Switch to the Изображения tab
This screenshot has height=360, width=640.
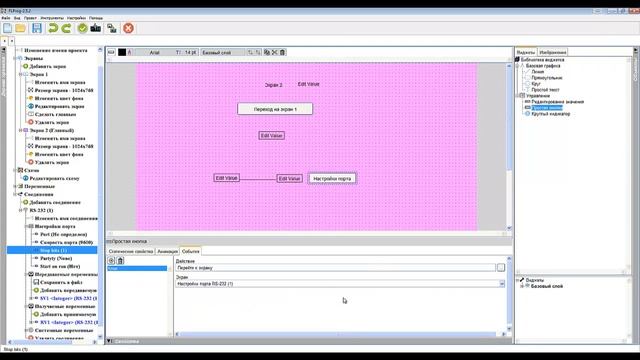(552, 52)
